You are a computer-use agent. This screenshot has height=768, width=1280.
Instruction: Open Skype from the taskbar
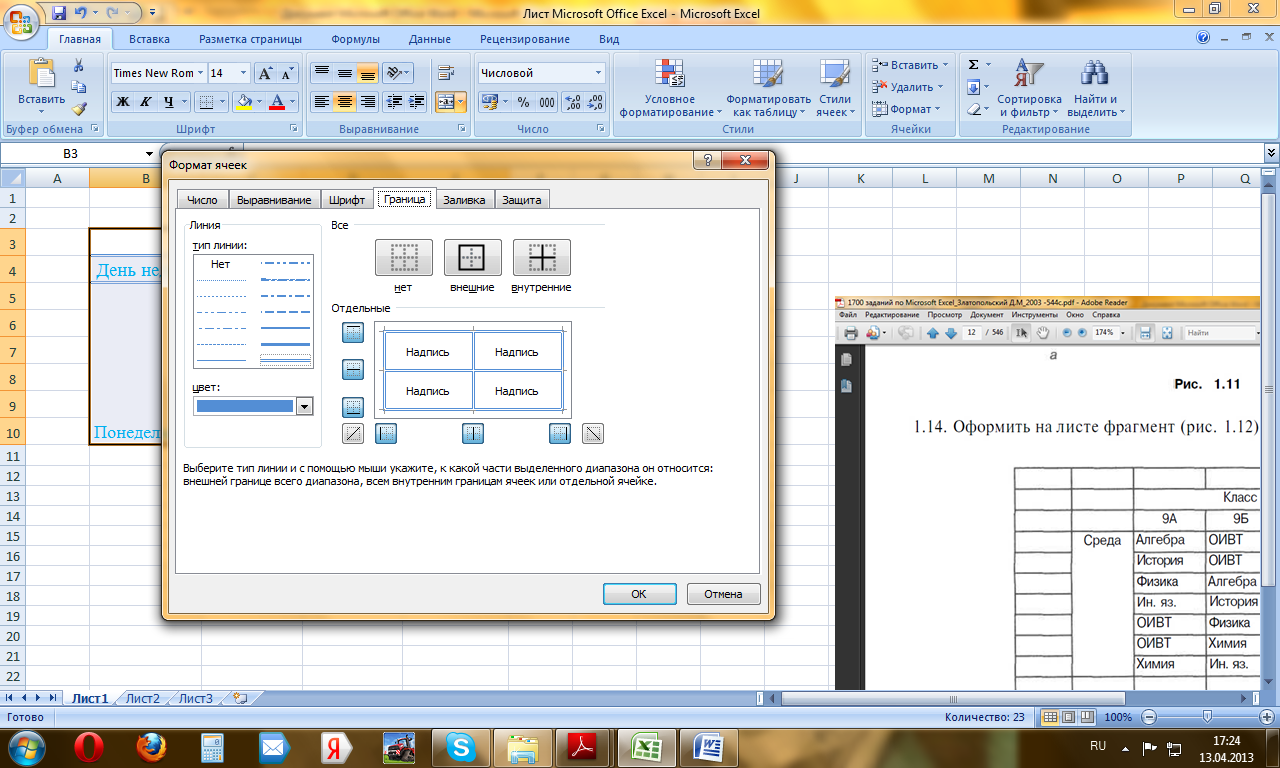pyautogui.click(x=461, y=747)
